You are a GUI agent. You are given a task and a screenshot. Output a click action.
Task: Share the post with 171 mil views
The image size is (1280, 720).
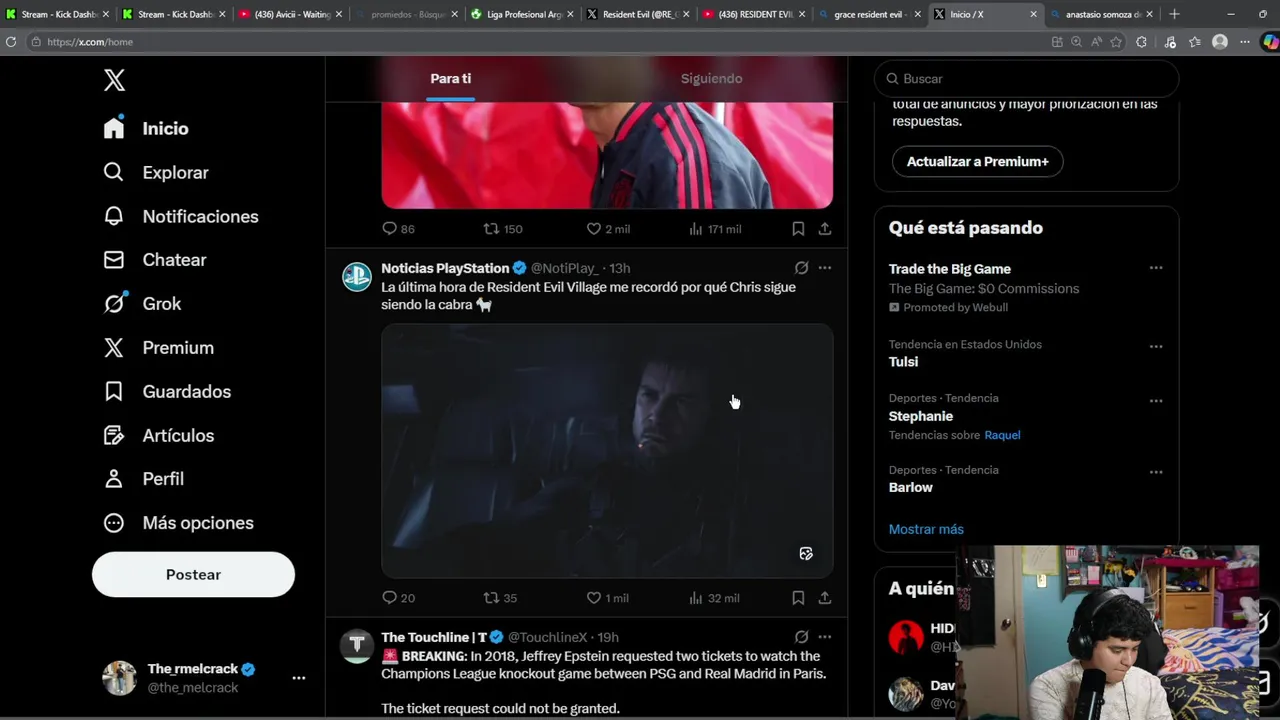pos(825,229)
